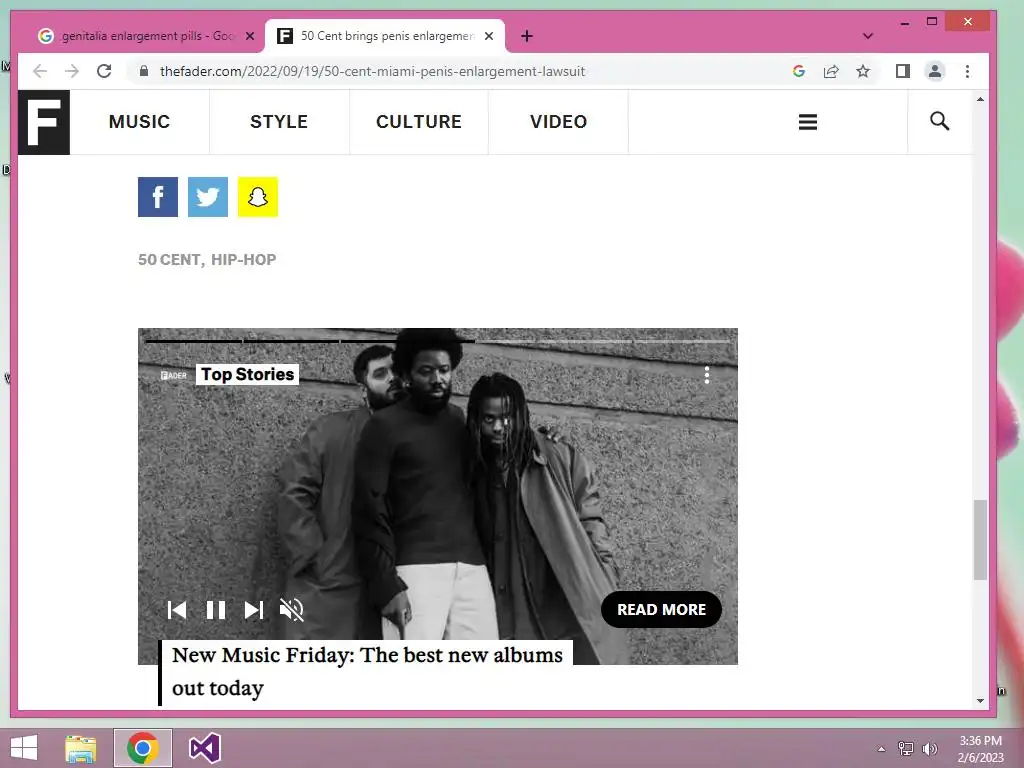The width and height of the screenshot is (1024, 768).
Task: Switch to genitalia enlargement pills Google tab
Action: click(145, 36)
